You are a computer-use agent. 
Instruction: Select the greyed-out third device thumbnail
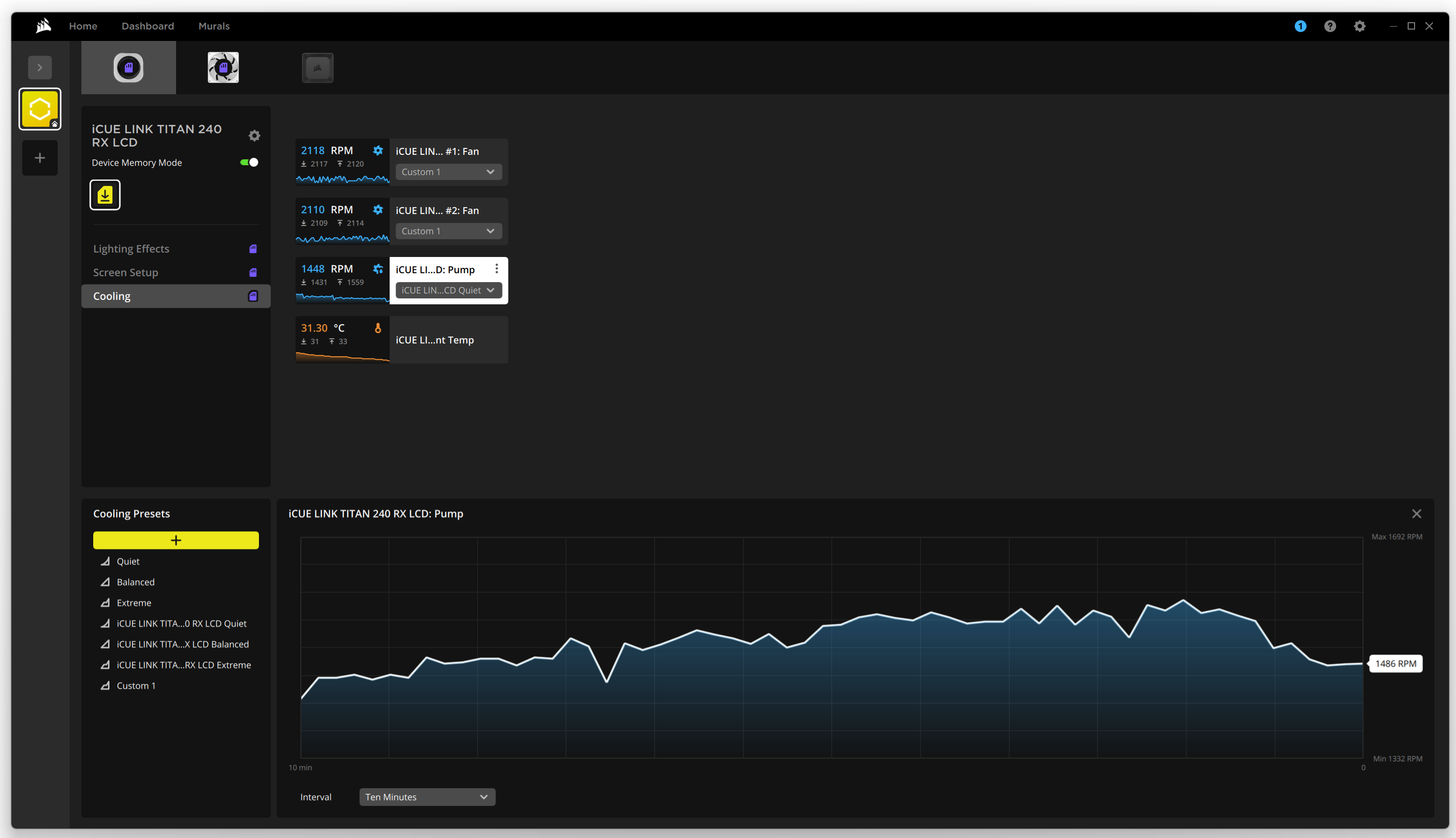click(318, 68)
